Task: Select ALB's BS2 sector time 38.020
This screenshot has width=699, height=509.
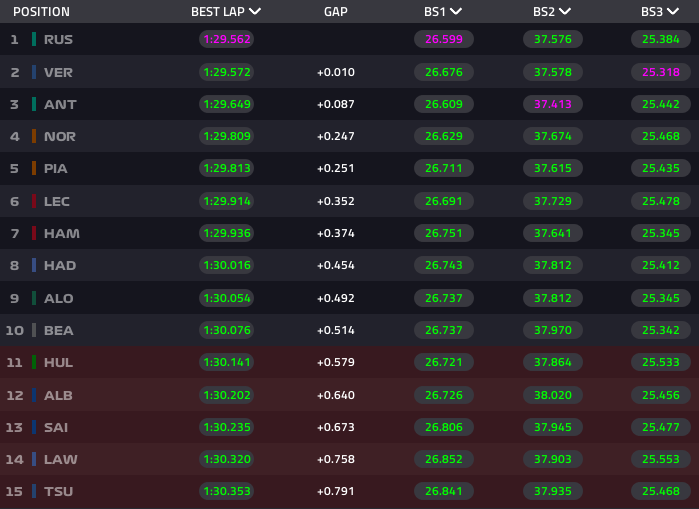Action: coord(553,394)
